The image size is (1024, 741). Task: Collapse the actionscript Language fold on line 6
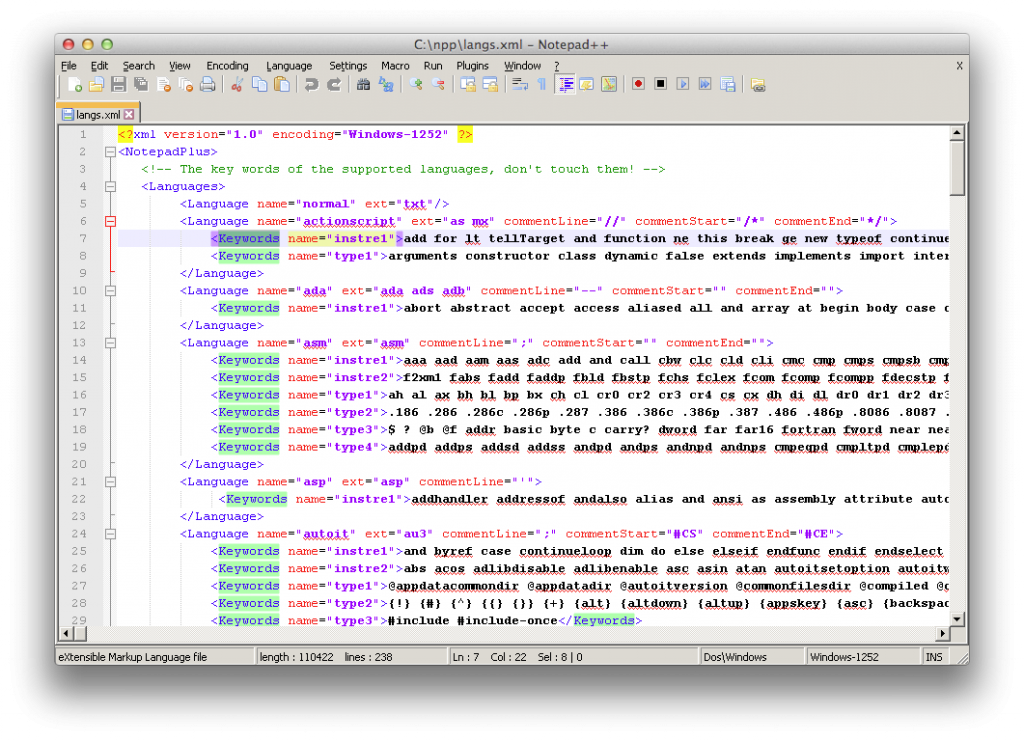110,221
